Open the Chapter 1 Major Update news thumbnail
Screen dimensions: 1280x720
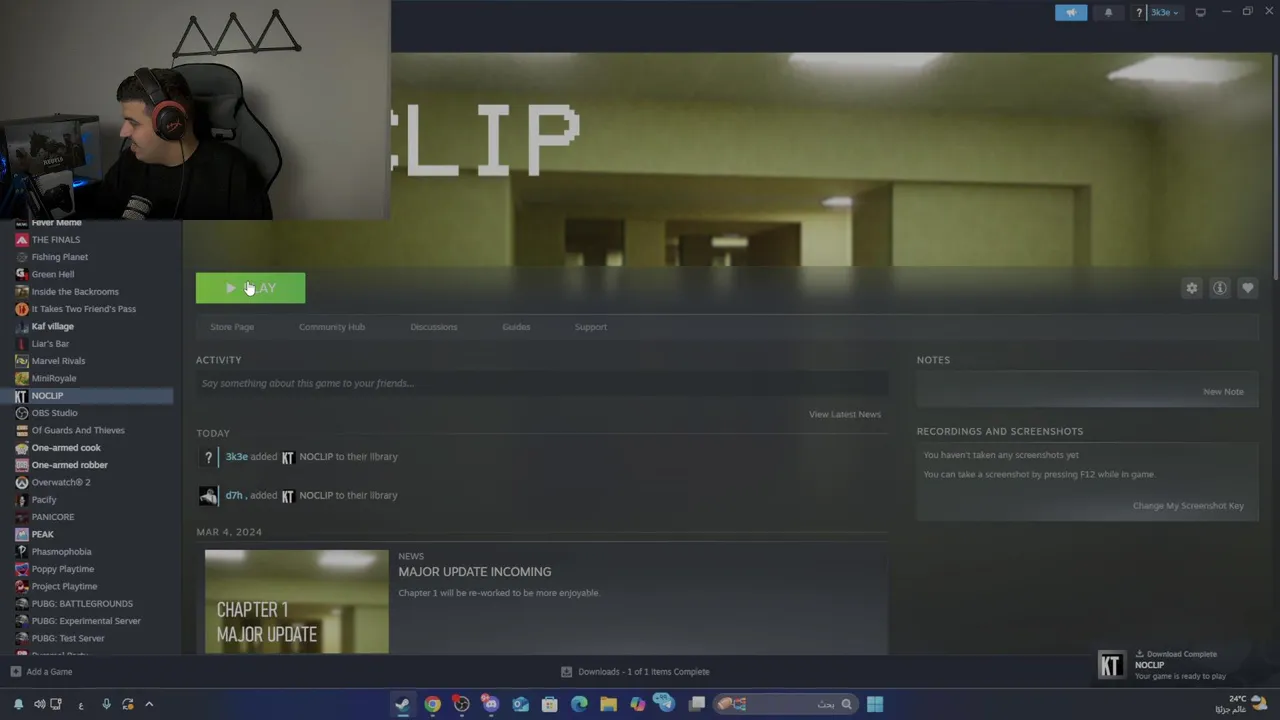297,602
